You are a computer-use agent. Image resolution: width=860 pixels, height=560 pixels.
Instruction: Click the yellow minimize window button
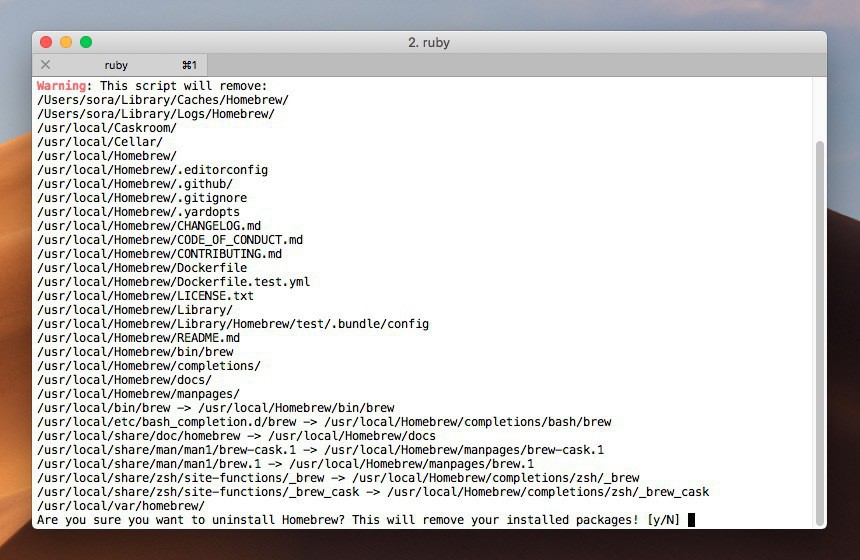(66, 42)
